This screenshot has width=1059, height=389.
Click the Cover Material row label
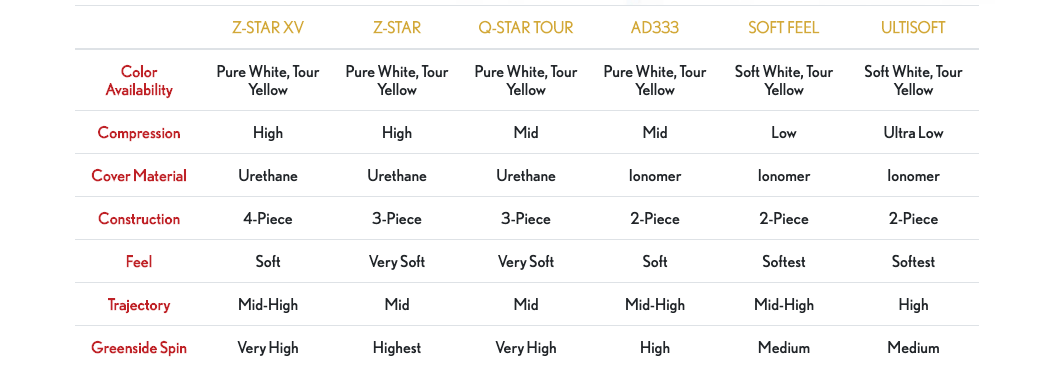click(x=139, y=176)
